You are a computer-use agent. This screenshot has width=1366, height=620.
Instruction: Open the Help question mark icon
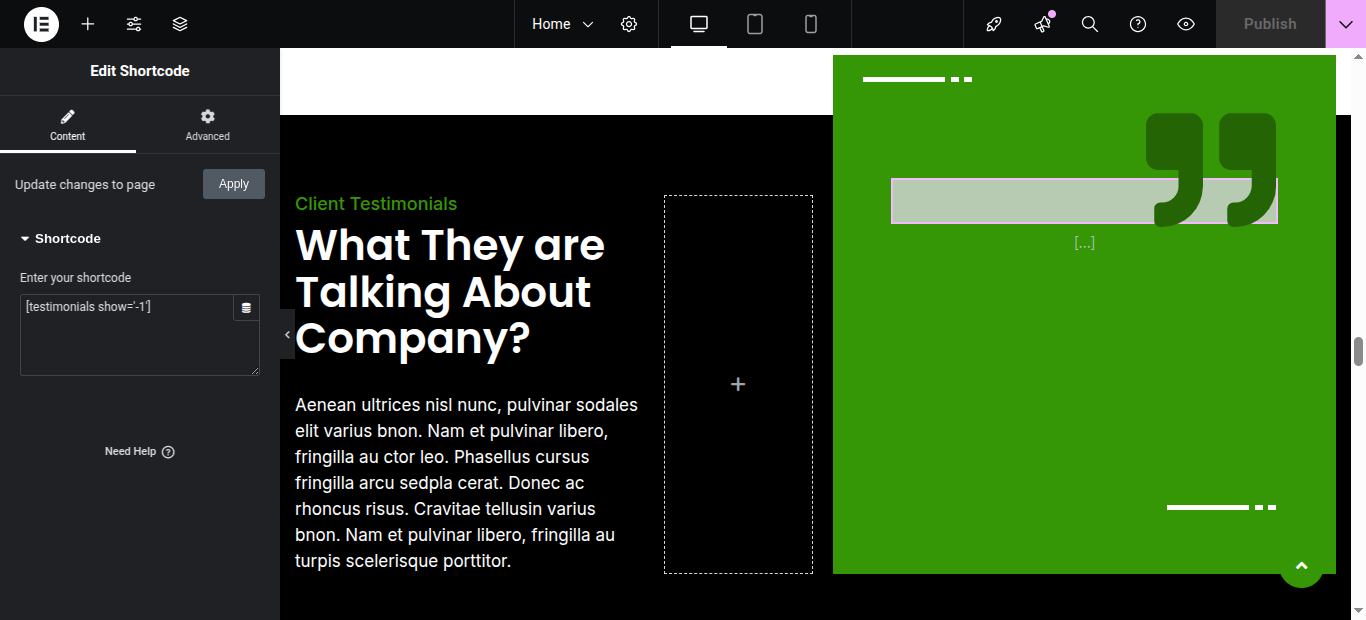(1138, 24)
